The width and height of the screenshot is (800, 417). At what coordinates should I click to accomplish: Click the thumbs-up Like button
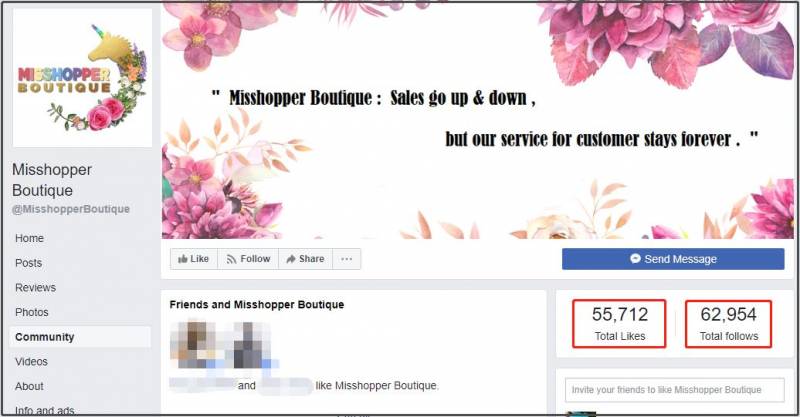click(194, 259)
